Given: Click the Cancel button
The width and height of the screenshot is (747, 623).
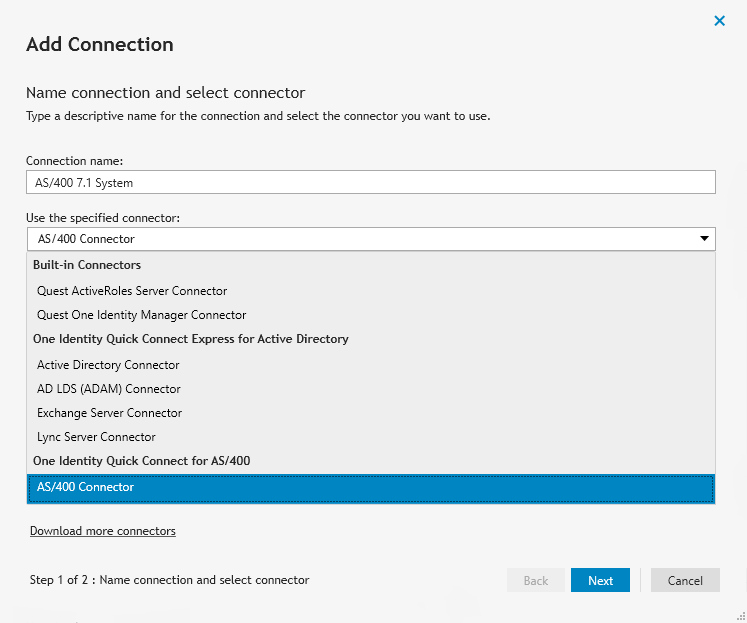Looking at the screenshot, I should [685, 580].
